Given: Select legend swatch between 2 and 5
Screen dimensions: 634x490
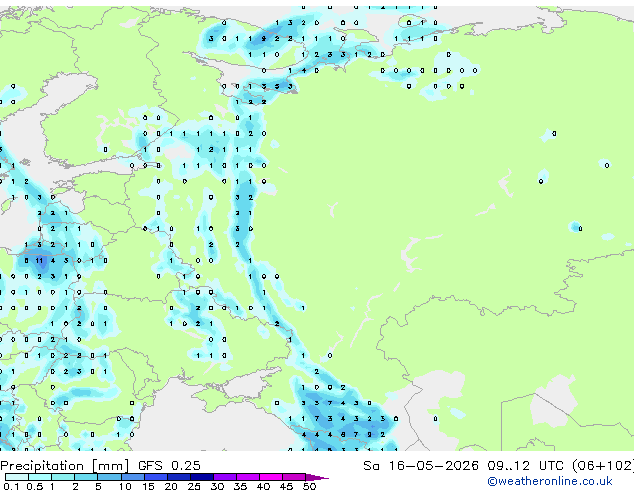Looking at the screenshot, I should [x=86, y=477].
